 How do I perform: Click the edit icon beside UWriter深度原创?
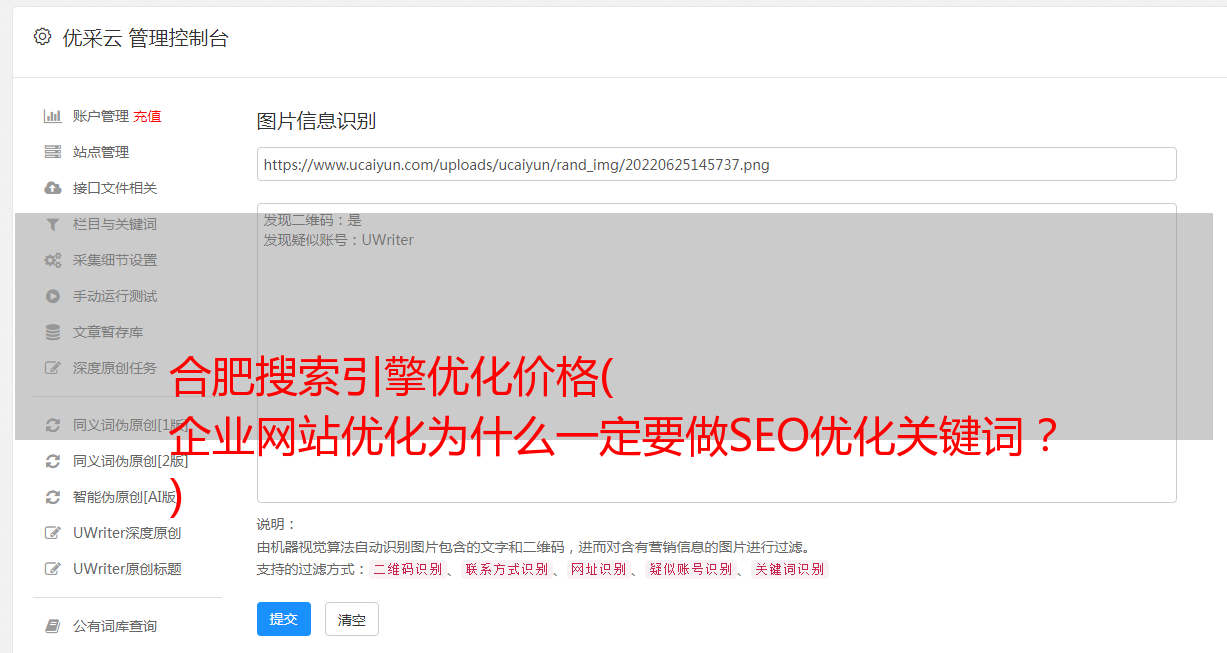(x=53, y=533)
